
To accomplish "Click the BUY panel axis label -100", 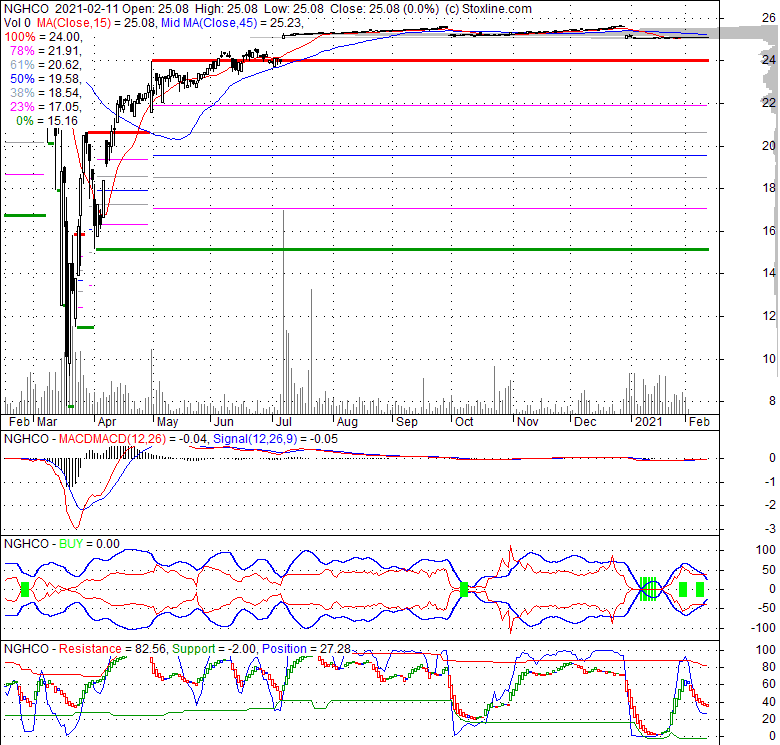I will [765, 628].
